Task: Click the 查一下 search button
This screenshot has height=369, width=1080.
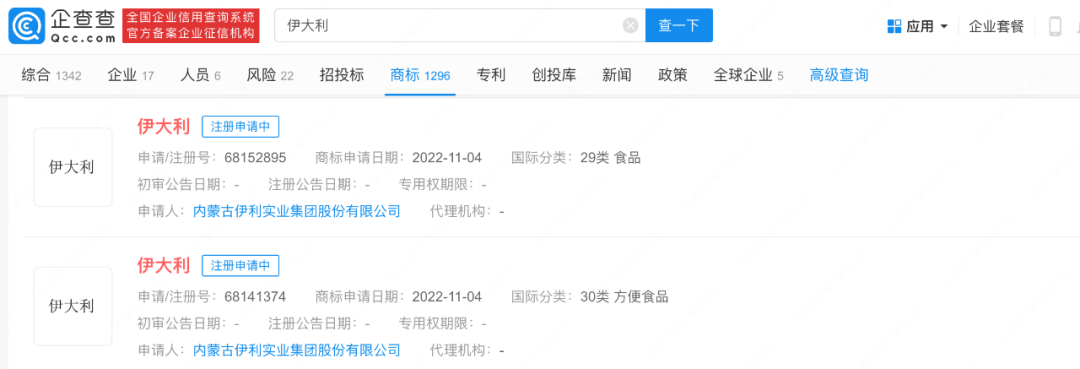Action: click(x=678, y=25)
